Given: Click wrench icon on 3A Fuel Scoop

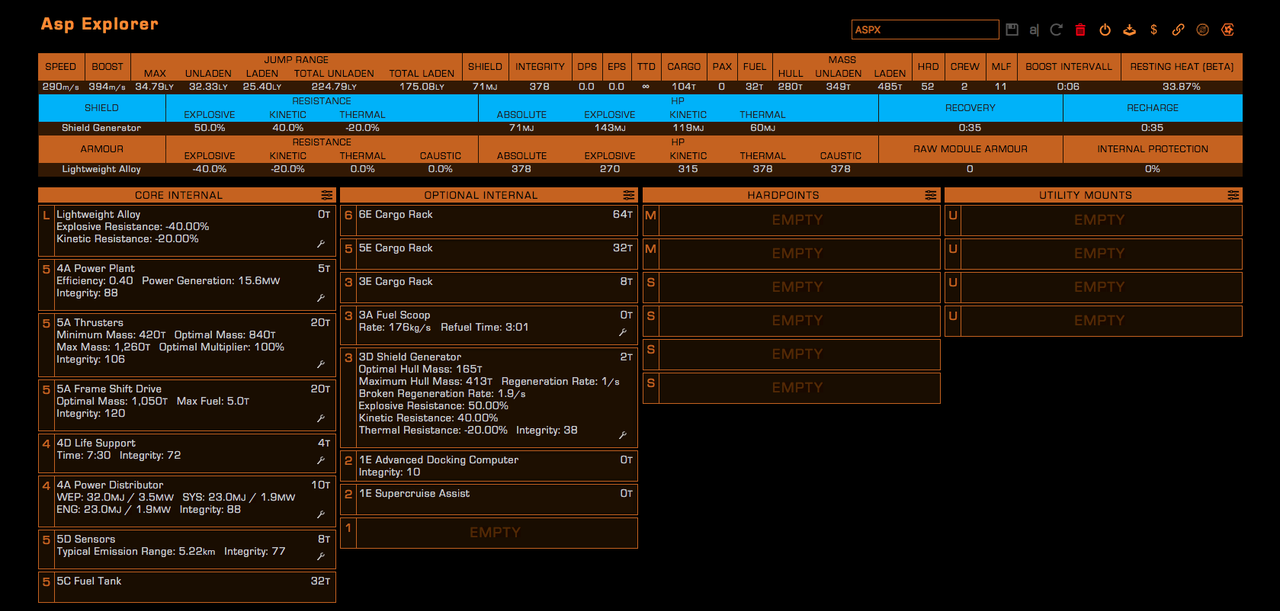Looking at the screenshot, I should click(623, 332).
